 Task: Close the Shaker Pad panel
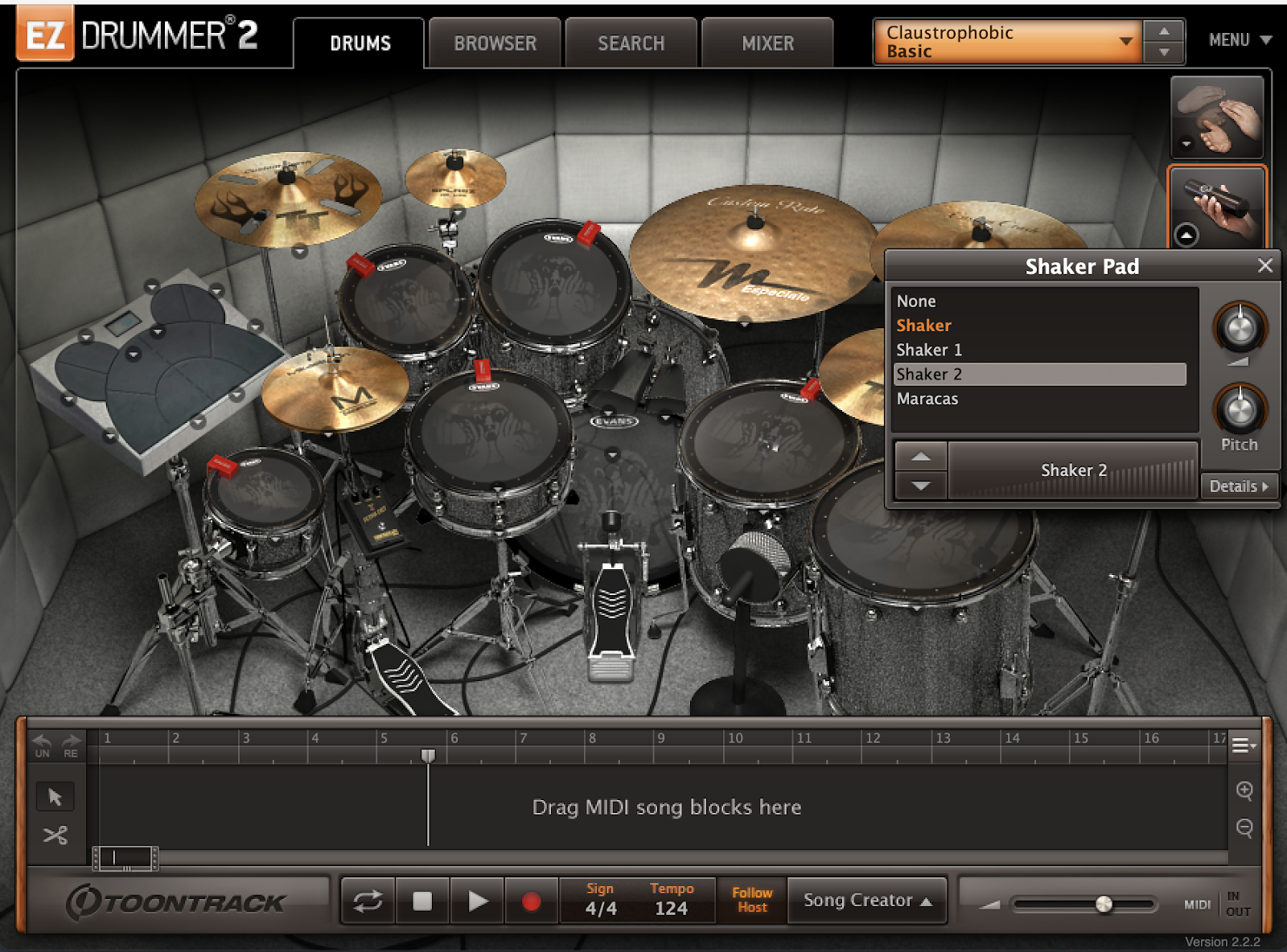tap(1264, 265)
